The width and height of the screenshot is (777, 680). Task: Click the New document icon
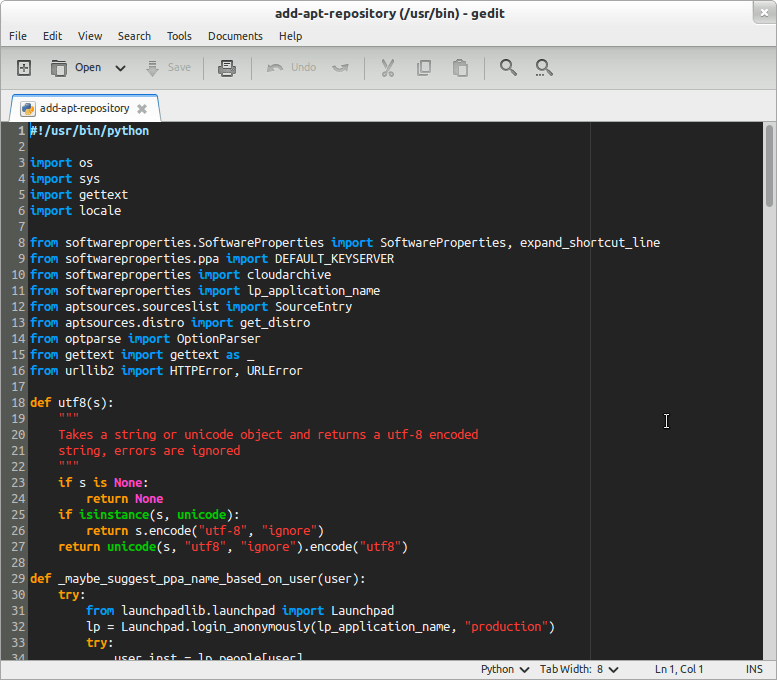24,68
